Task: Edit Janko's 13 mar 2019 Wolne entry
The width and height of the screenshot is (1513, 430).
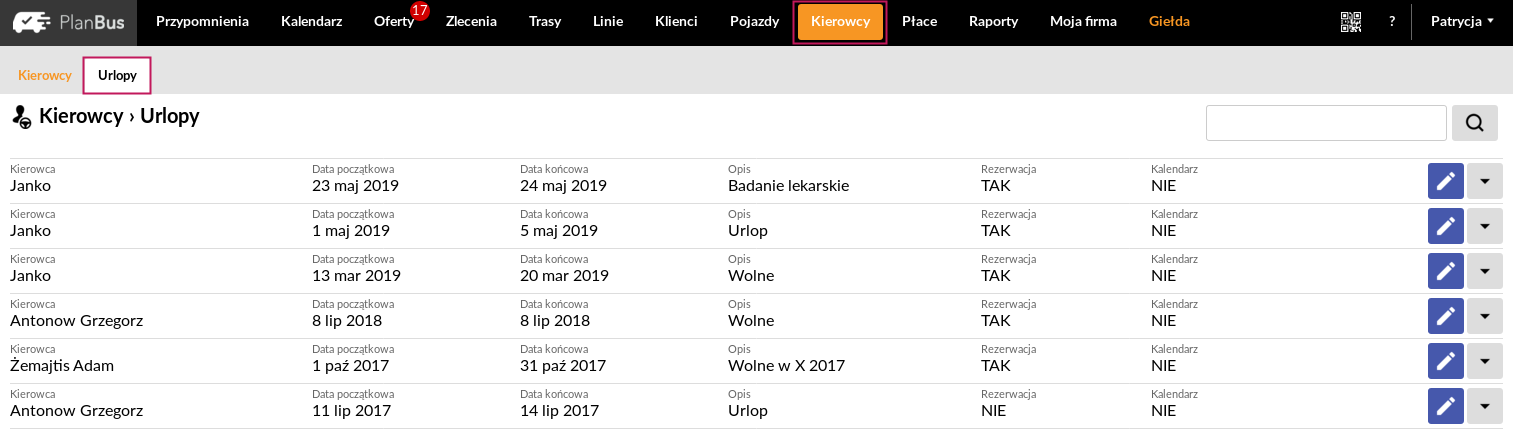Action: pyautogui.click(x=1445, y=271)
